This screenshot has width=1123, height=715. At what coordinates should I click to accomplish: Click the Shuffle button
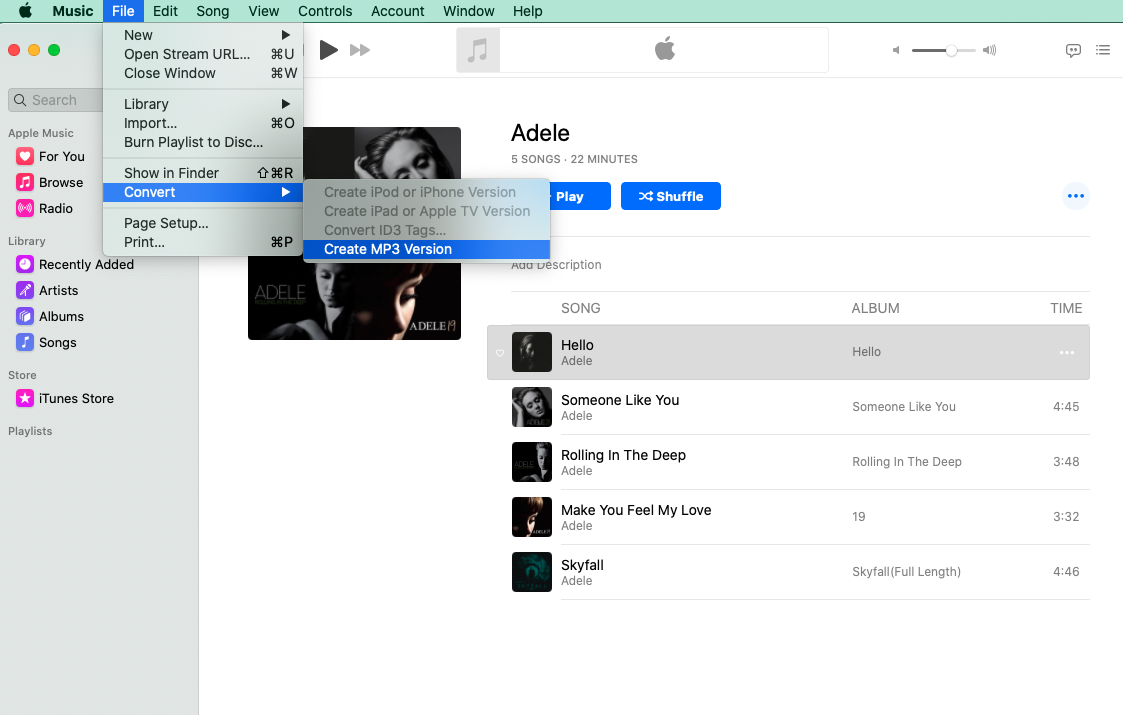[x=670, y=196]
